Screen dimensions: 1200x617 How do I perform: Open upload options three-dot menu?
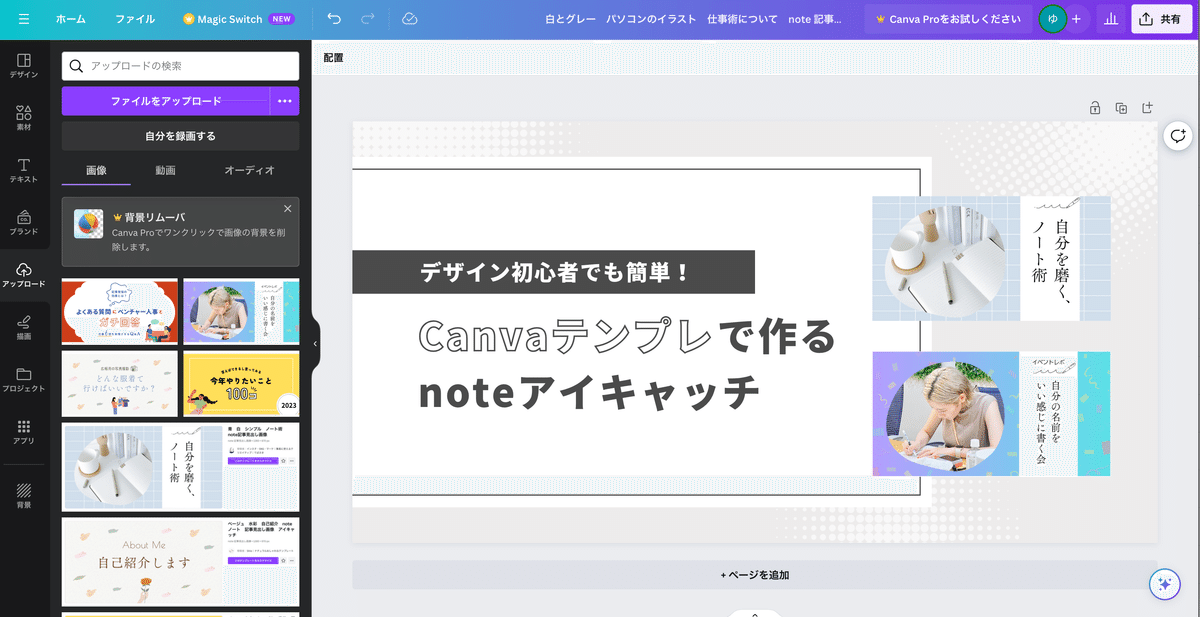tap(285, 101)
